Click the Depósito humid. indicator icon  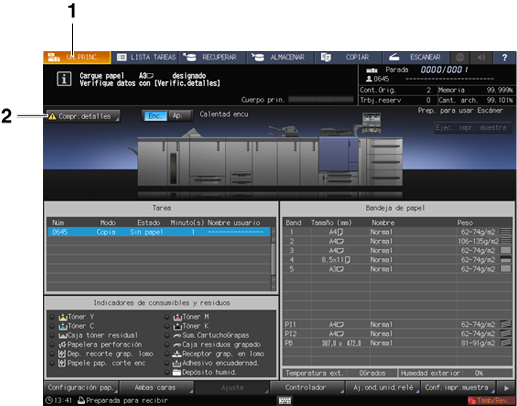pyautogui.click(x=177, y=372)
